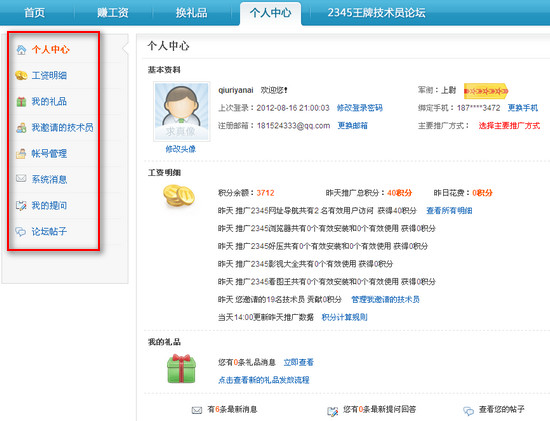550x421 pixels.
Task: Open the 换礼品 tab
Action: (192, 13)
